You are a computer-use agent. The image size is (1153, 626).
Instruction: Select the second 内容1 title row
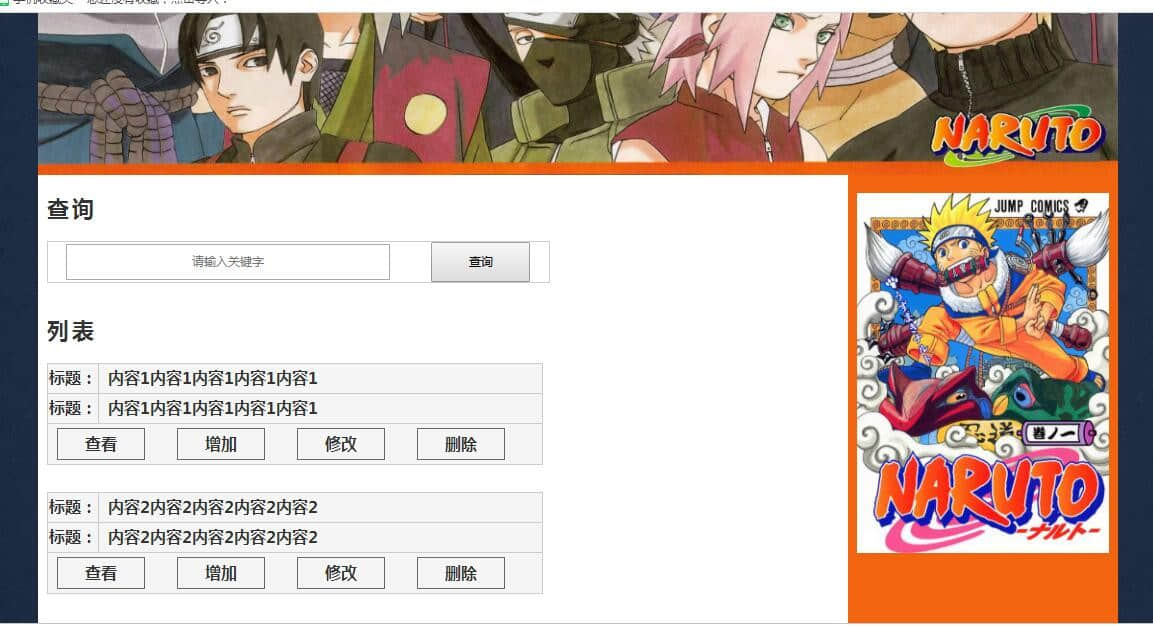(x=295, y=408)
